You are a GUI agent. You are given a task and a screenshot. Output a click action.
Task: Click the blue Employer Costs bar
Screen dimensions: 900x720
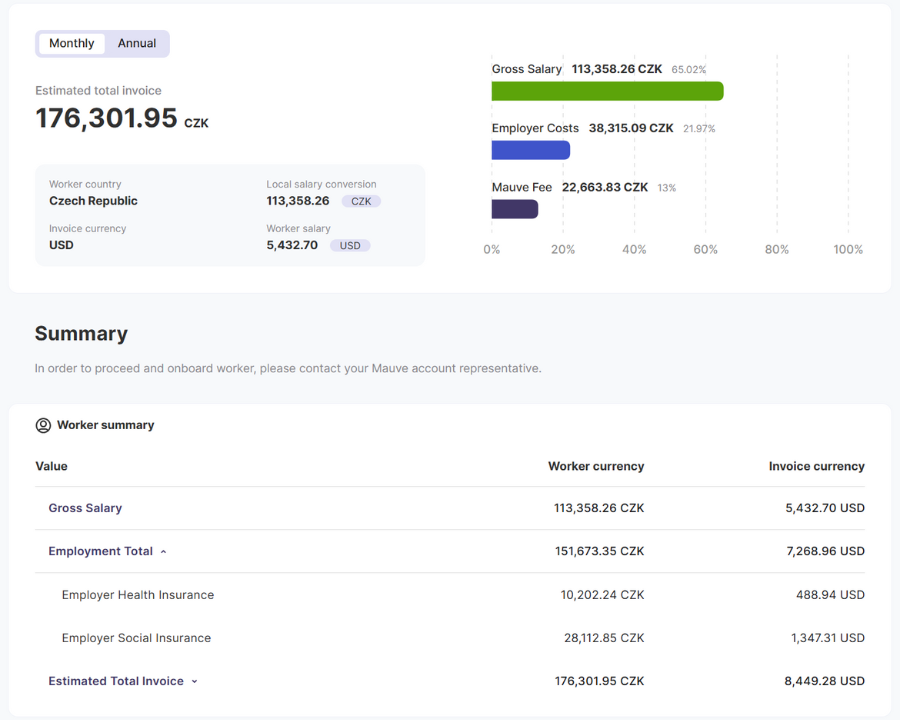point(530,150)
